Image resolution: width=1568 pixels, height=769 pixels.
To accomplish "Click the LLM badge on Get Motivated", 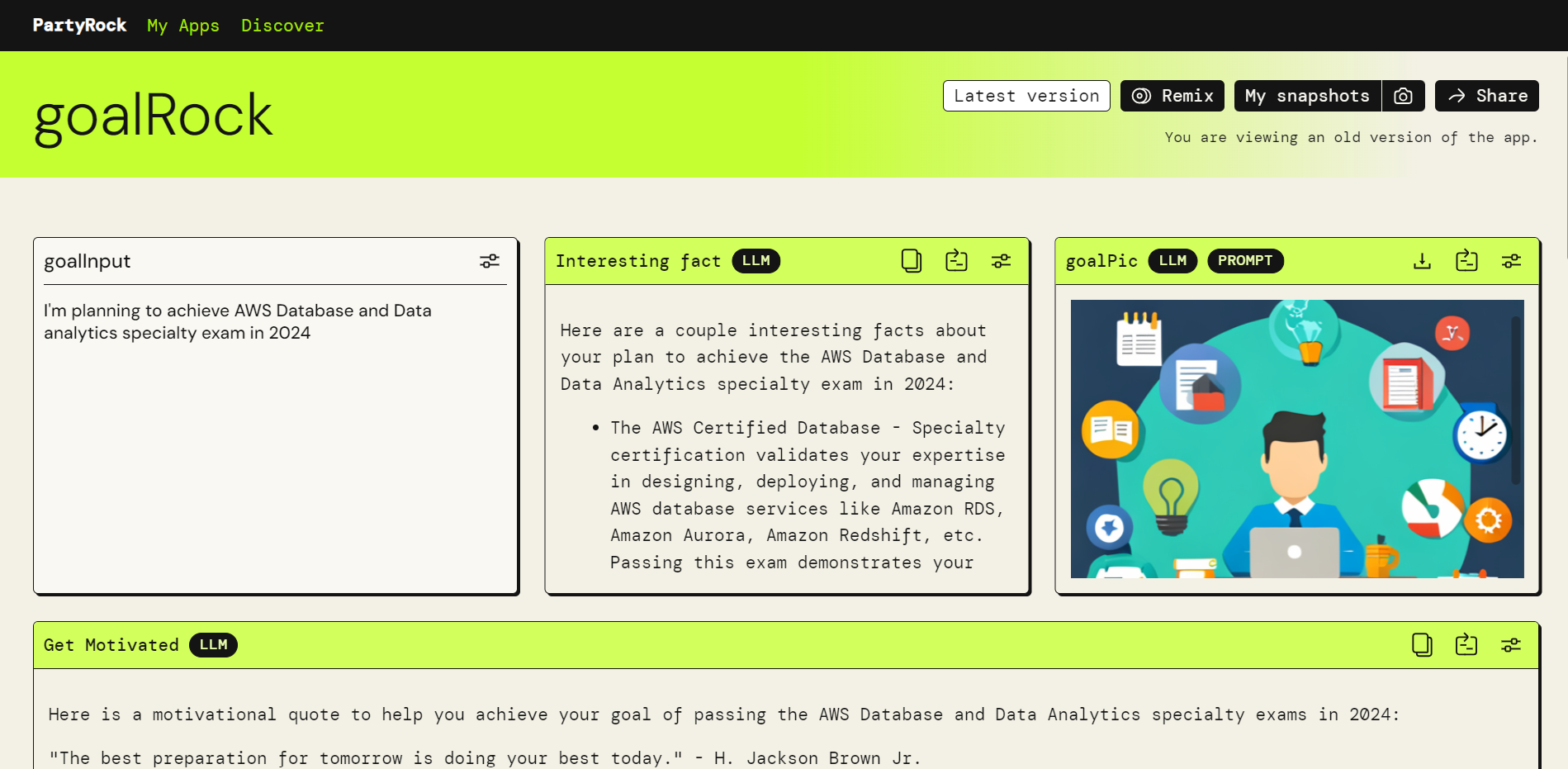I will tap(213, 645).
